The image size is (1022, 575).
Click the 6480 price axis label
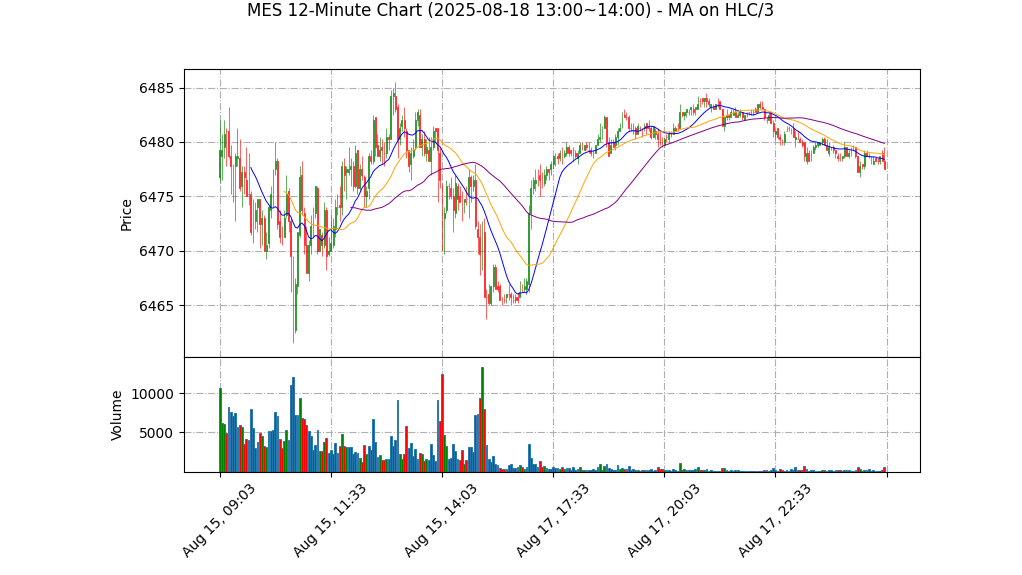tap(157, 142)
